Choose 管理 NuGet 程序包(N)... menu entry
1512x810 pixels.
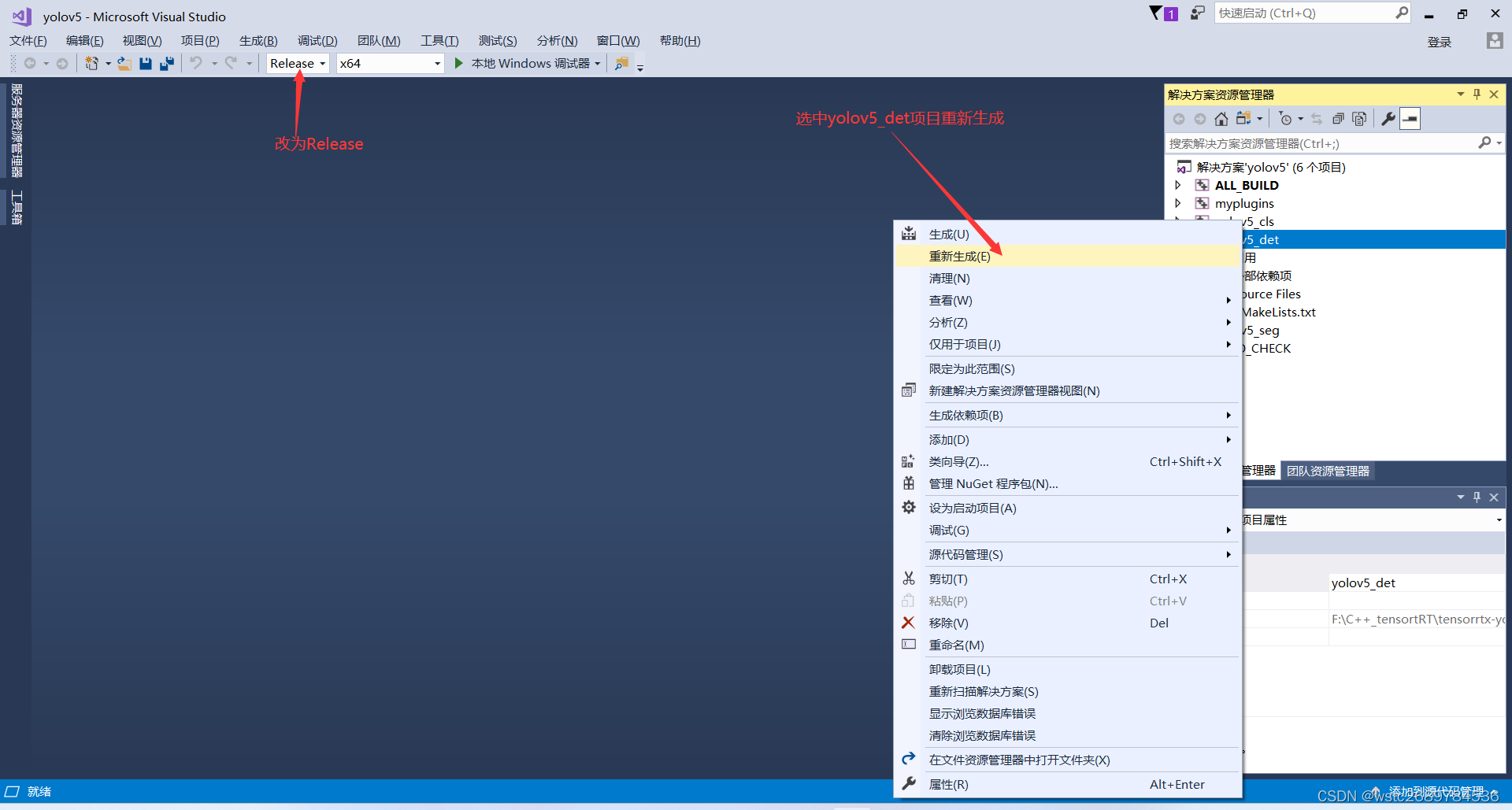pyautogui.click(x=1067, y=483)
